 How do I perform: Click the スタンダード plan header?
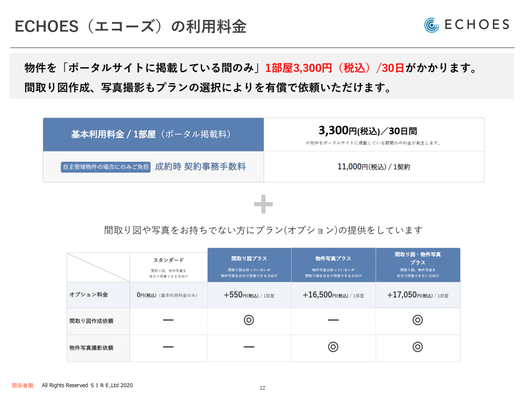click(168, 267)
